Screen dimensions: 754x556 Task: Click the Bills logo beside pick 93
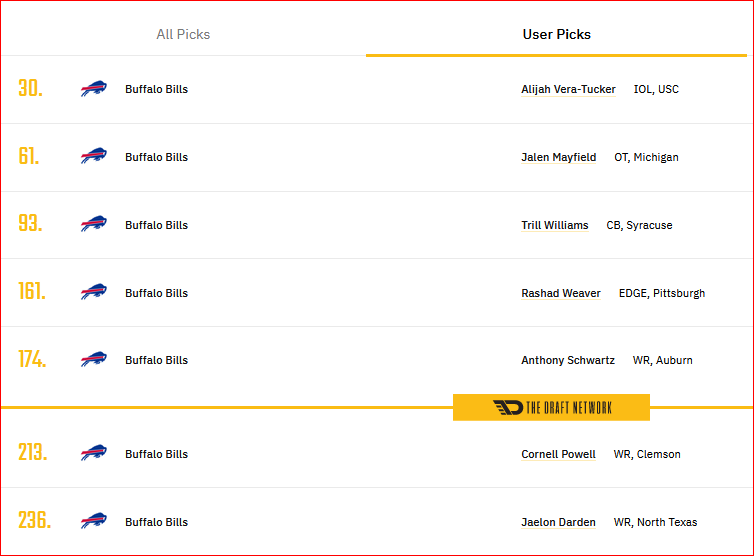(x=94, y=224)
